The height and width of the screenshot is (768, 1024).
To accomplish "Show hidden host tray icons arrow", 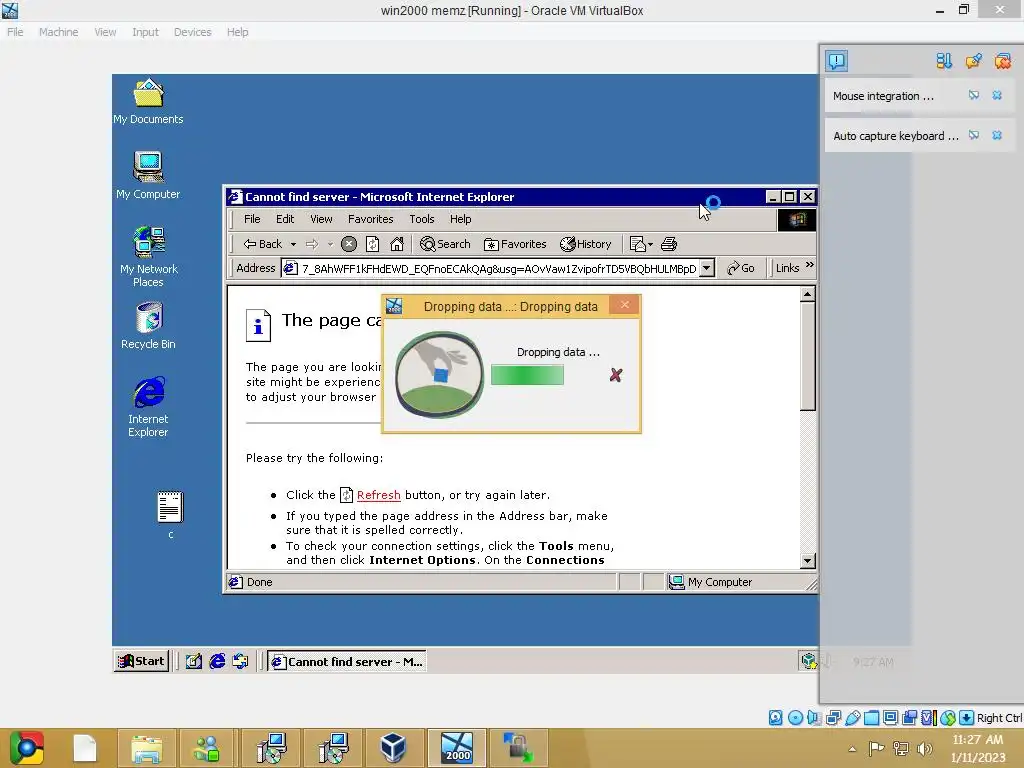I will point(852,749).
